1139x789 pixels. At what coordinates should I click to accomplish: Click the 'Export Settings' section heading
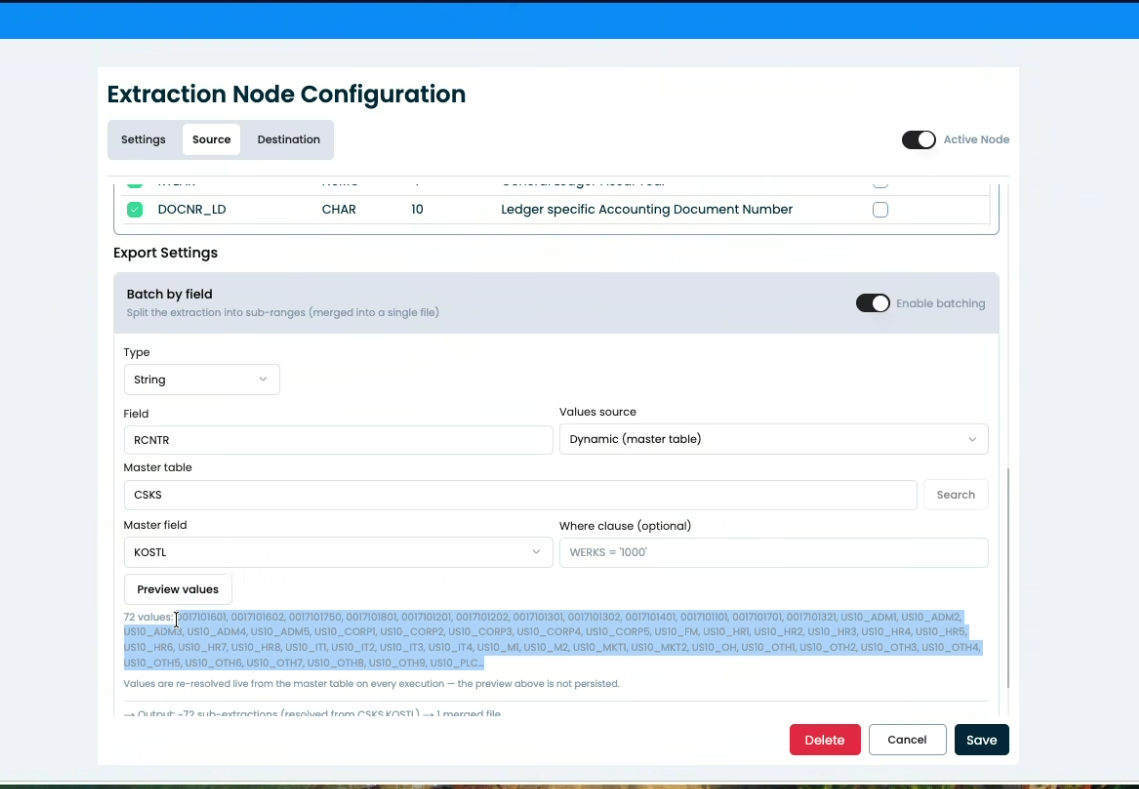pyautogui.click(x=166, y=253)
